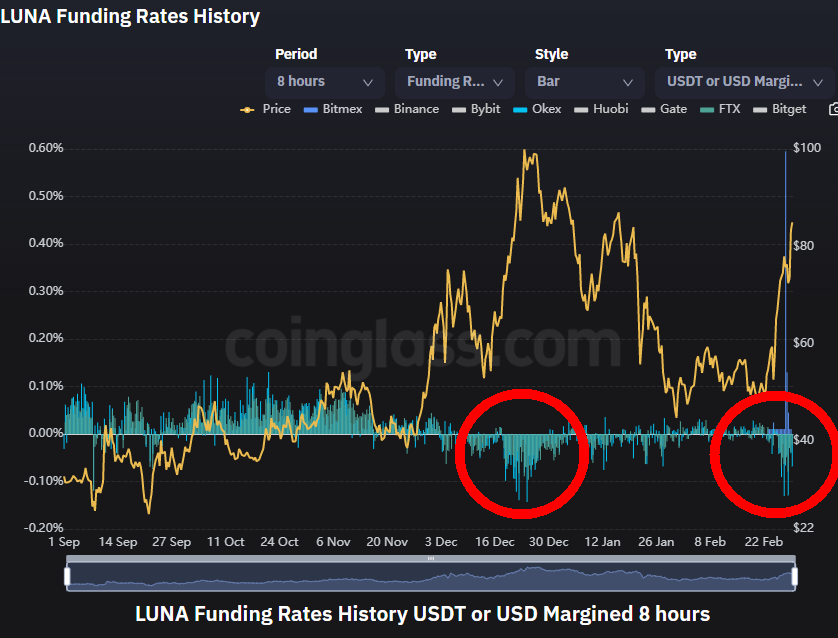The image size is (838, 638).
Task: Toggle the Okex series in the legend
Action: 537,109
